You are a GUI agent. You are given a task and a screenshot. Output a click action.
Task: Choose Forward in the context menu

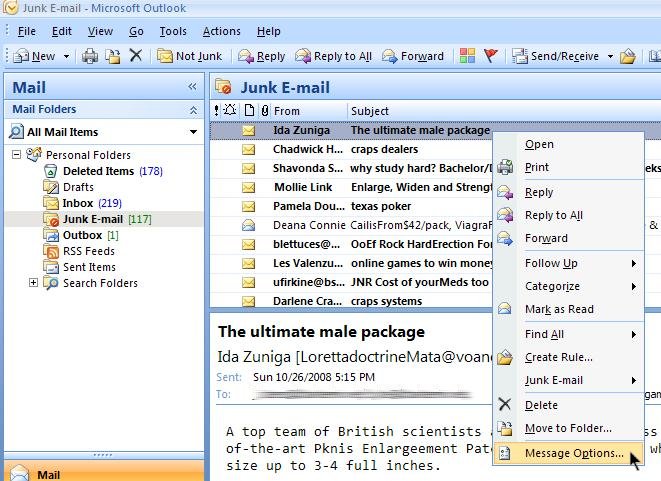click(569, 239)
